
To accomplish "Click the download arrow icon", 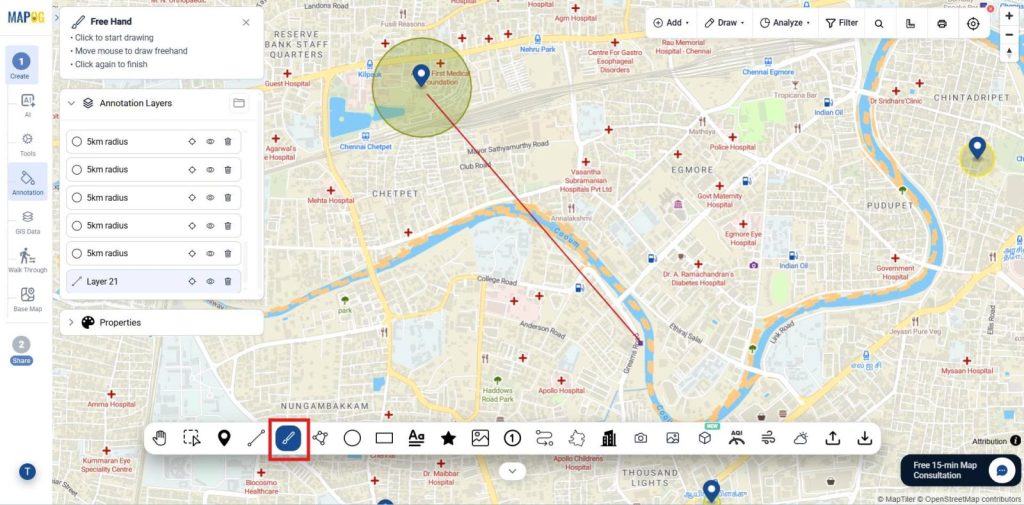I will [865, 438].
